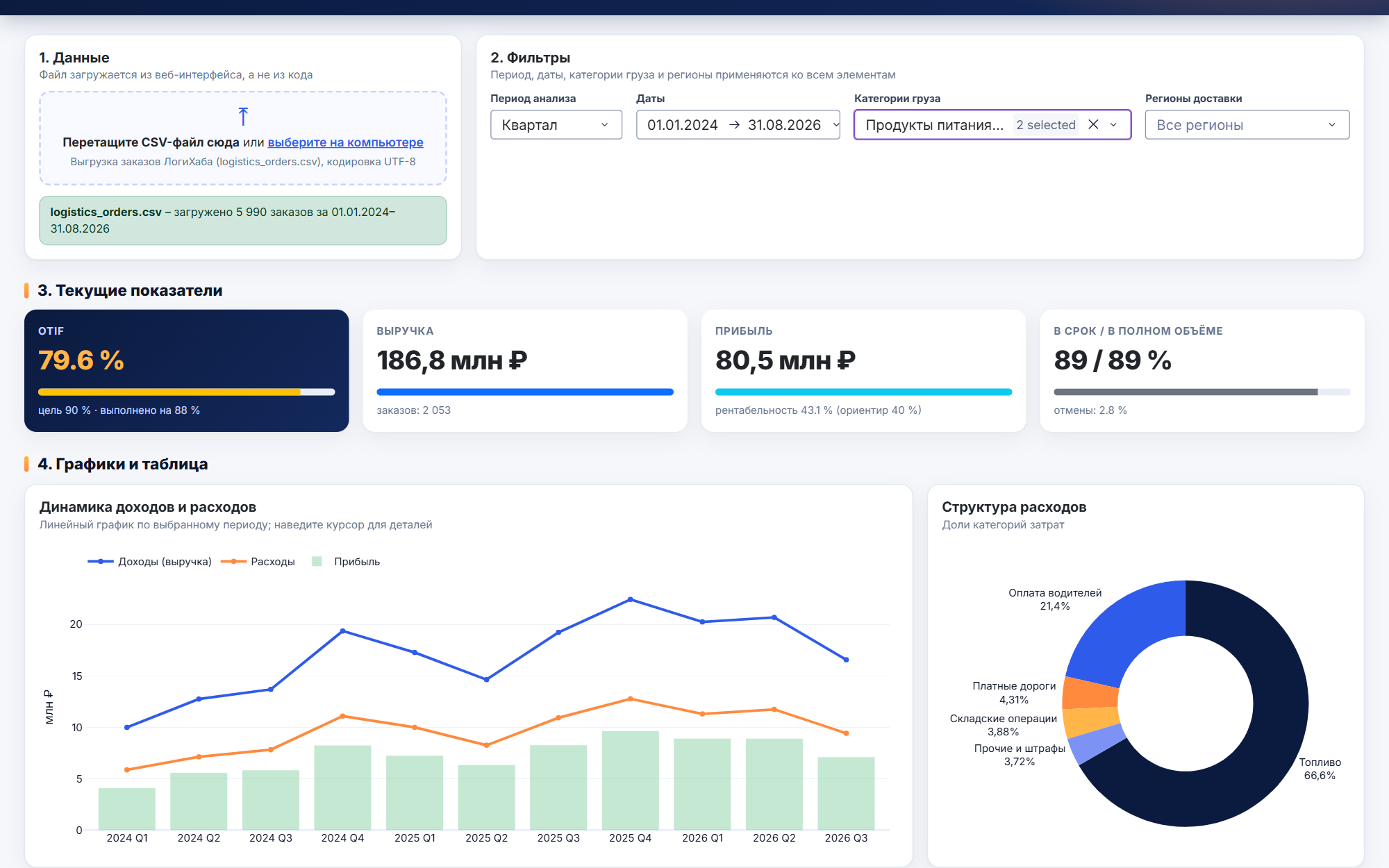Click the отмены: 2.8 % text
The image size is (1389, 868).
1090,410
